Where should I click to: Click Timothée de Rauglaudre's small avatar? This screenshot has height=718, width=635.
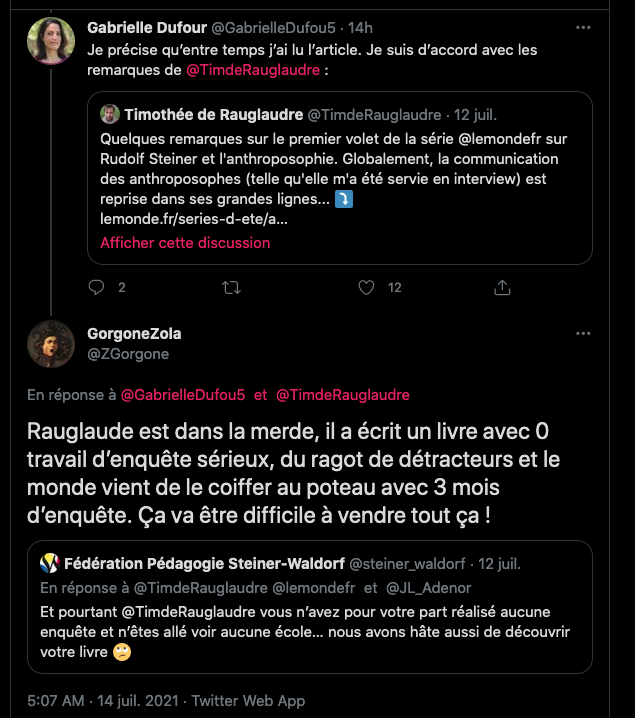click(111, 115)
